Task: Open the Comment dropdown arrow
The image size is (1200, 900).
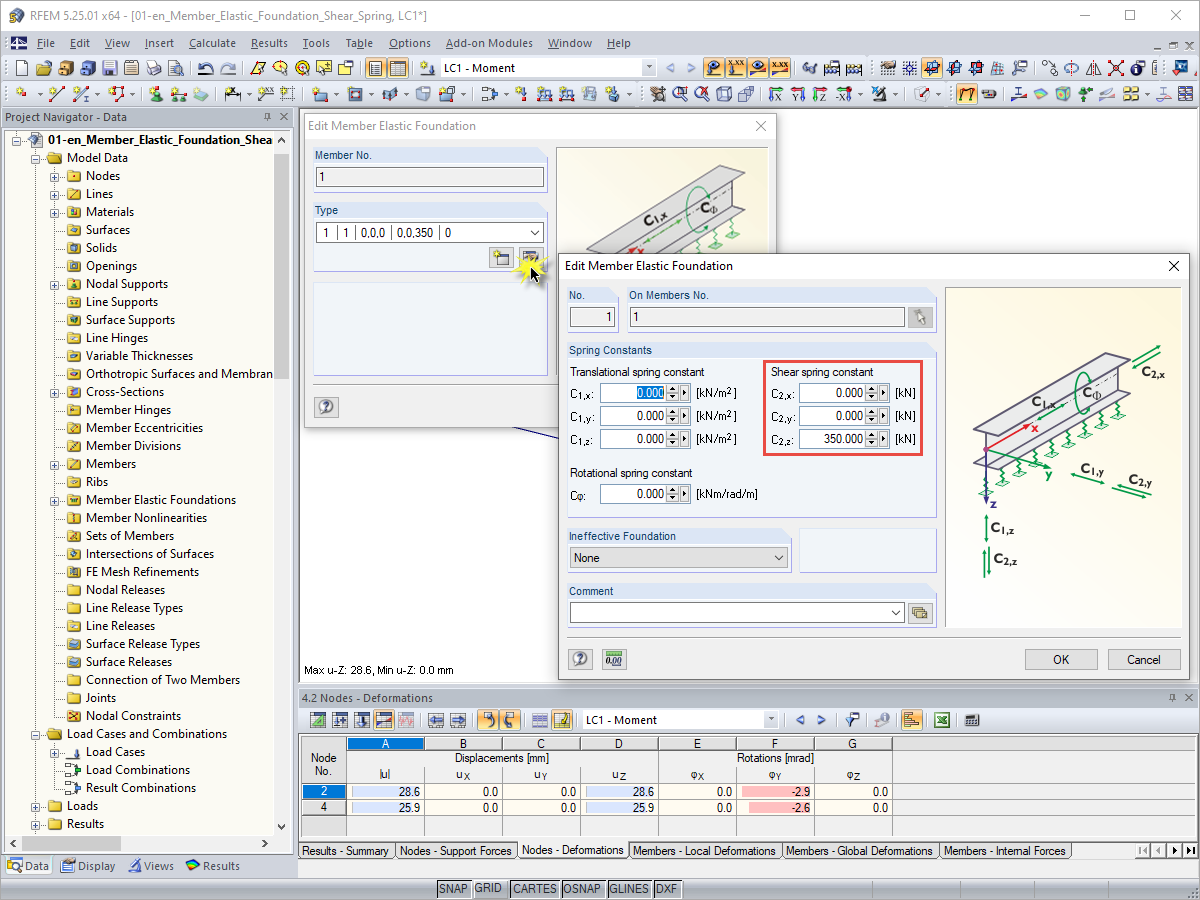Action: coord(895,612)
